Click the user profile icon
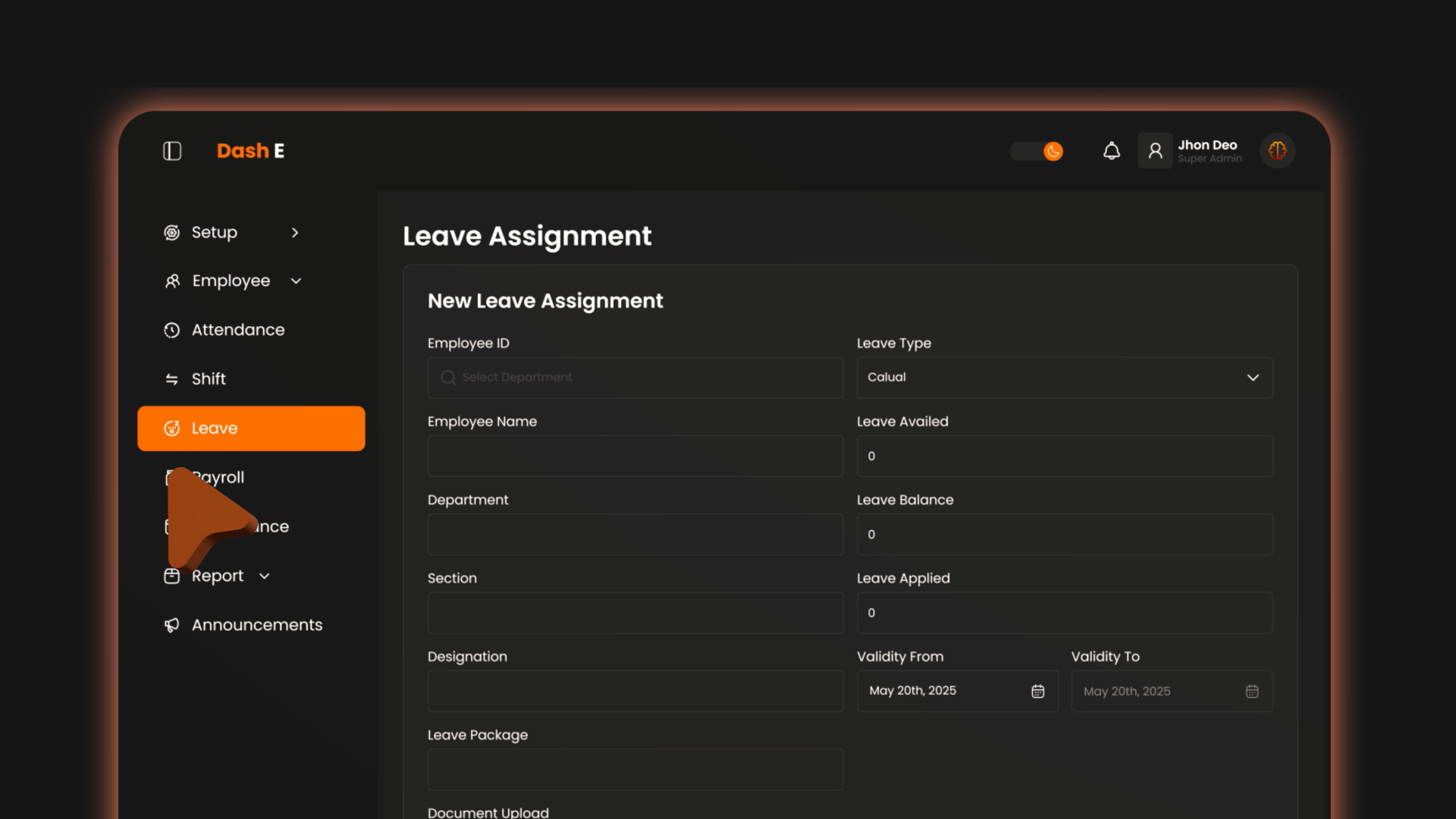This screenshot has height=819, width=1456. pyautogui.click(x=1155, y=151)
